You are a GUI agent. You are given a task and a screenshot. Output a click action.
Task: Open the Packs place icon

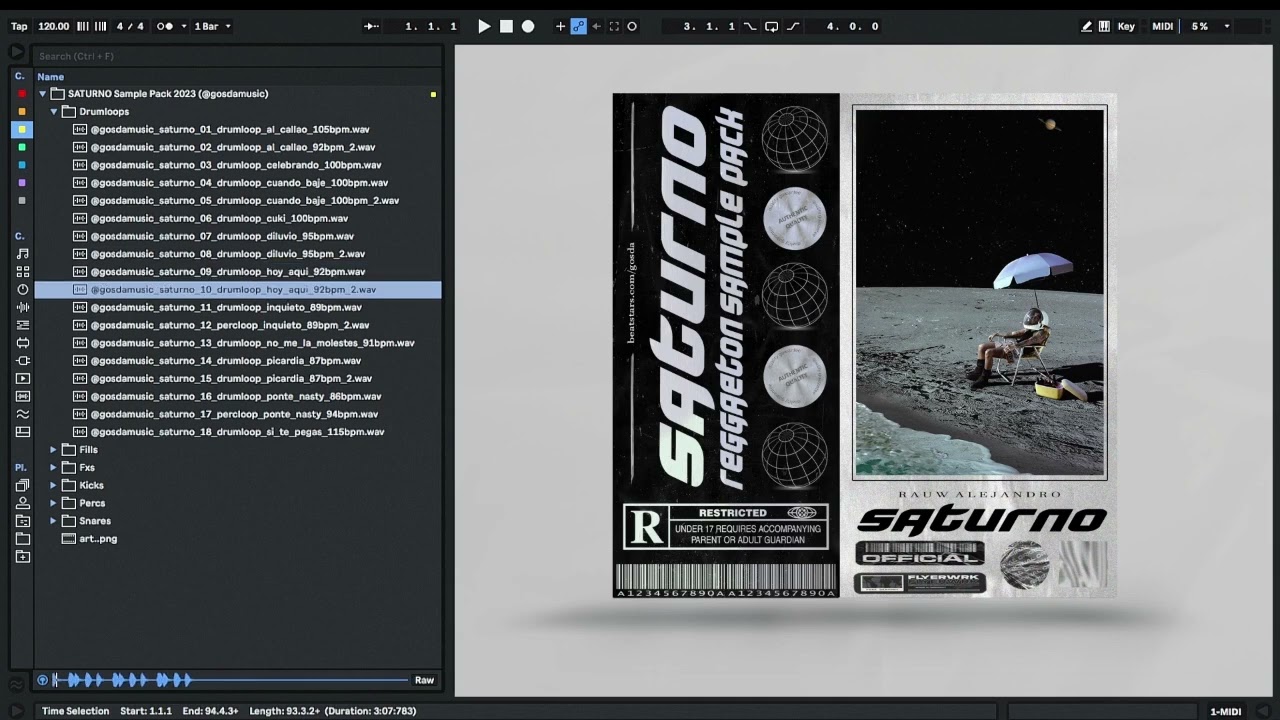(x=22, y=485)
